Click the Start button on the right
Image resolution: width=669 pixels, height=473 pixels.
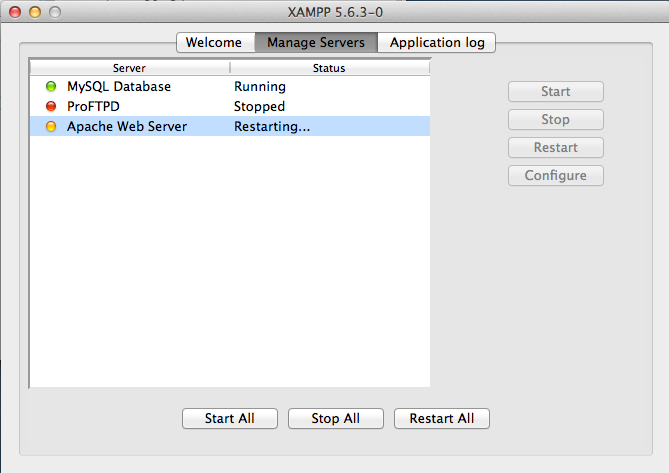(555, 92)
